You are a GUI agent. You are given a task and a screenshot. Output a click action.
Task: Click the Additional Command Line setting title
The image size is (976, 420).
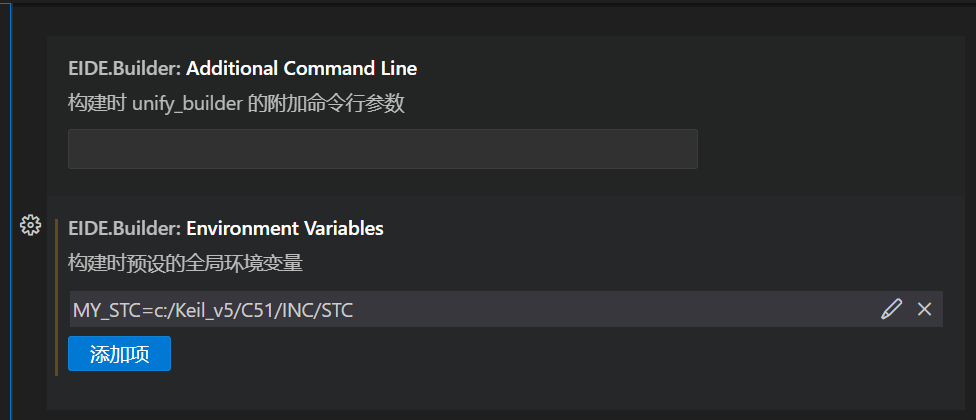tap(301, 68)
